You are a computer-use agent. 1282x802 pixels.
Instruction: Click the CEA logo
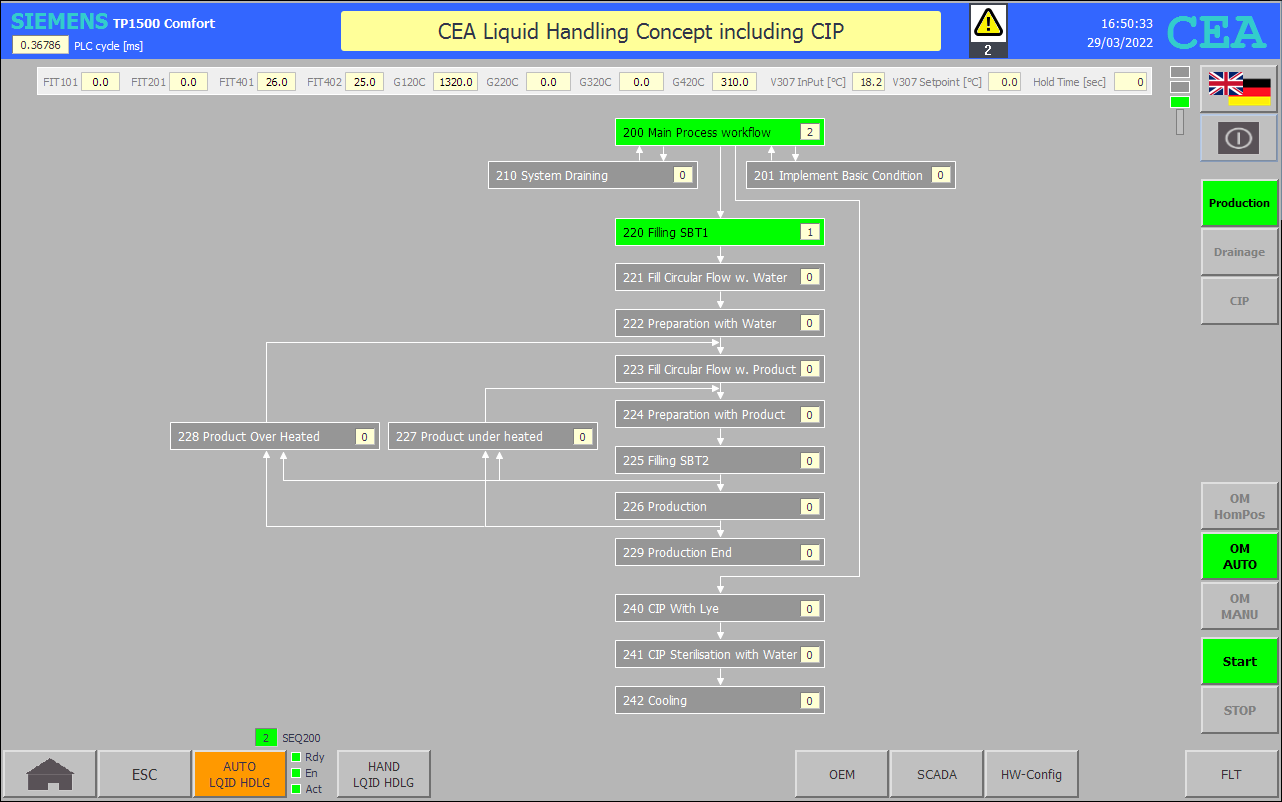pyautogui.click(x=1216, y=32)
